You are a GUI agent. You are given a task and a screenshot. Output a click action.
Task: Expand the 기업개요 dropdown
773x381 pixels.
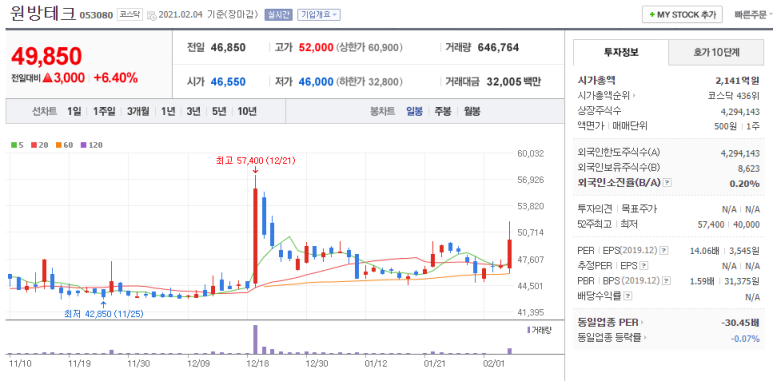click(318, 15)
